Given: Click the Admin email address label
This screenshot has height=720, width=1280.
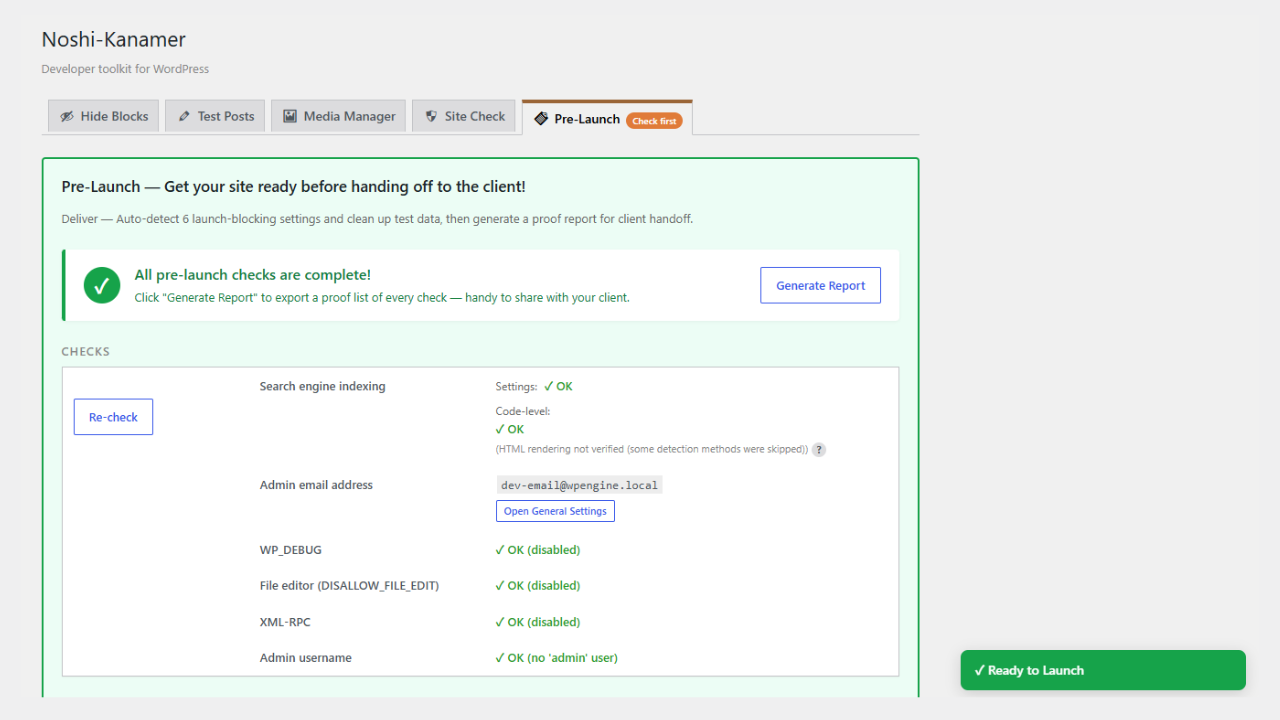Looking at the screenshot, I should [316, 485].
